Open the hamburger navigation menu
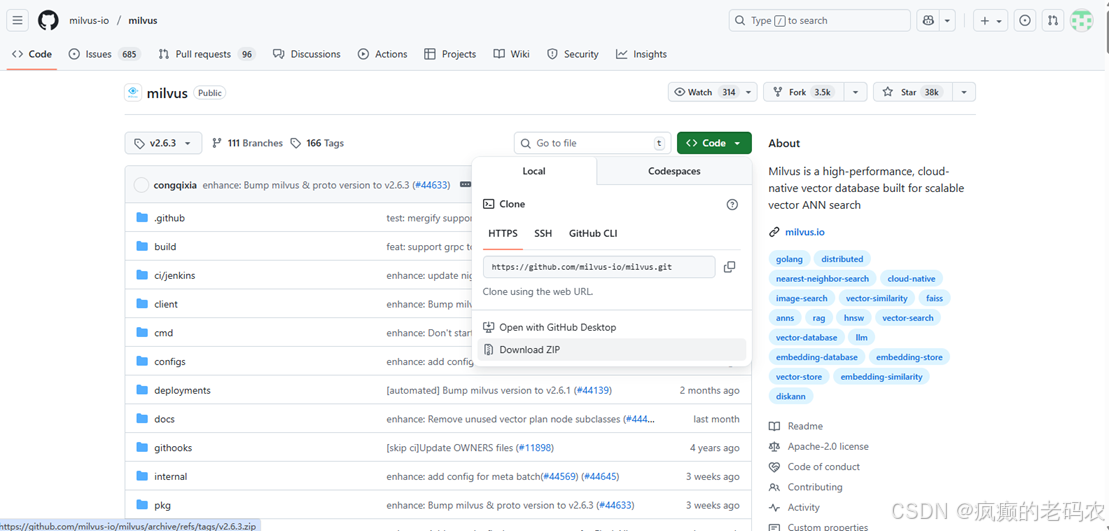Screen dimensions: 1109x531 click(18, 21)
